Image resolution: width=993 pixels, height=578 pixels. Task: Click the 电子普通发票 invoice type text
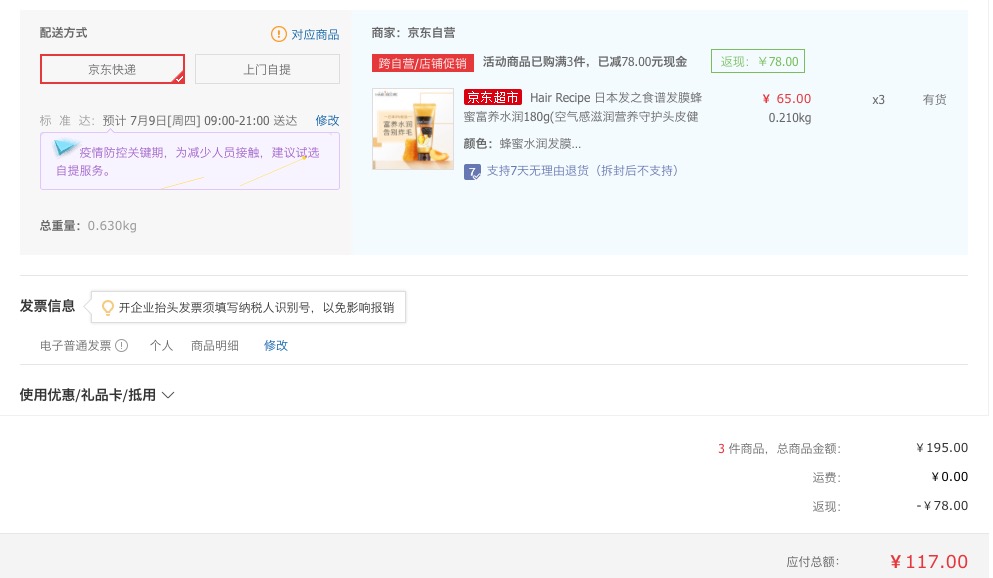75,346
